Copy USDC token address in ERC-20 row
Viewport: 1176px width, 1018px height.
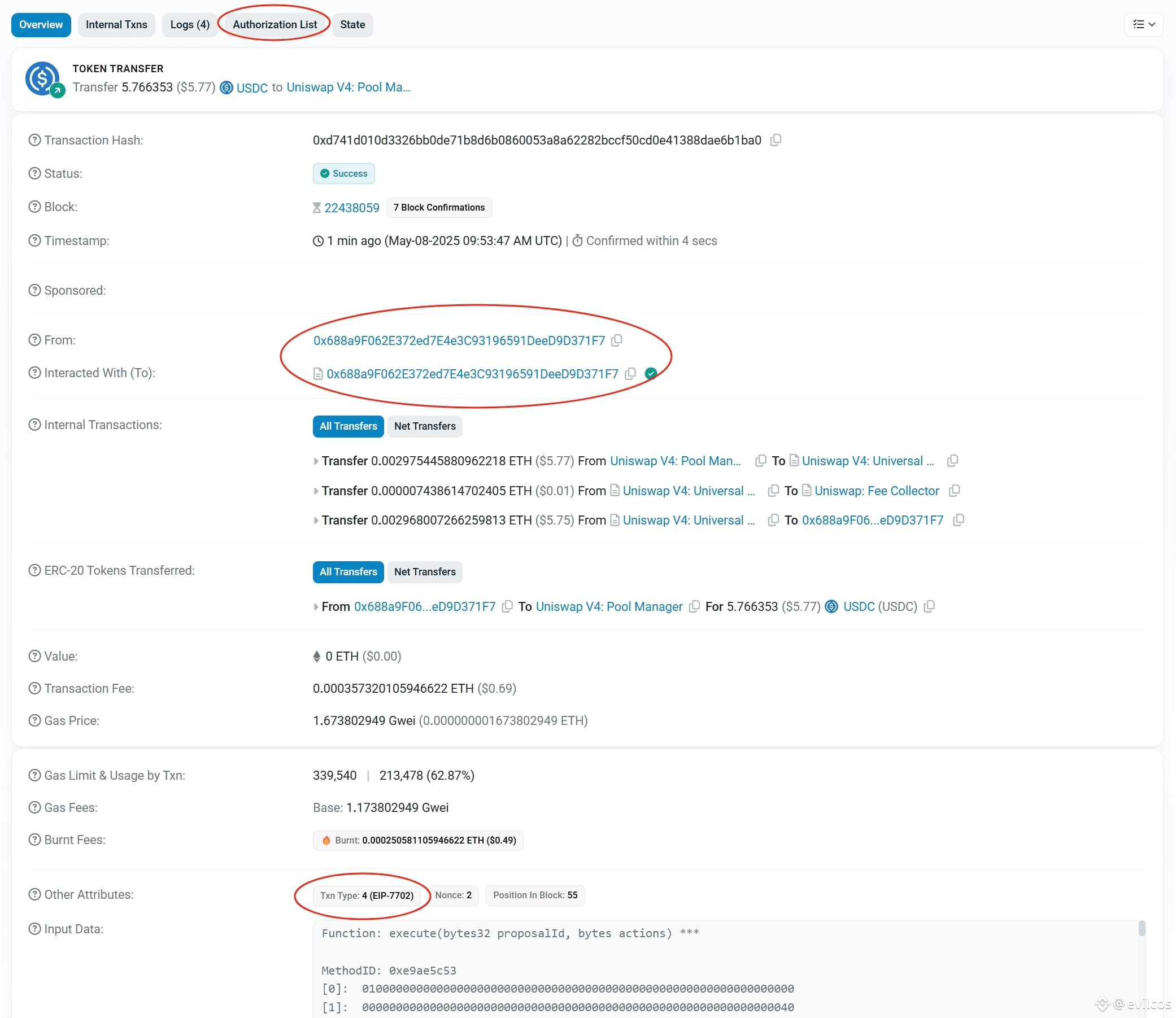(x=929, y=607)
